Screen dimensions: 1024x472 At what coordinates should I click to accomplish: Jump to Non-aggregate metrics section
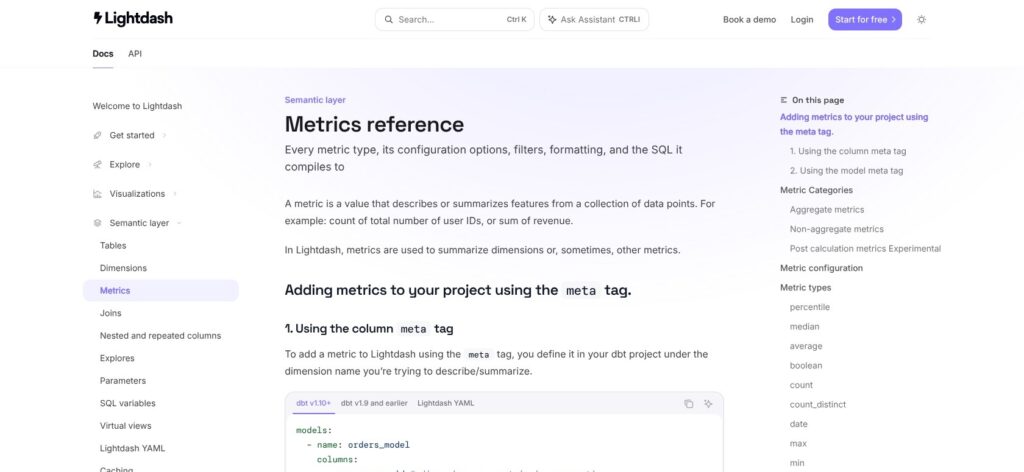(x=837, y=229)
